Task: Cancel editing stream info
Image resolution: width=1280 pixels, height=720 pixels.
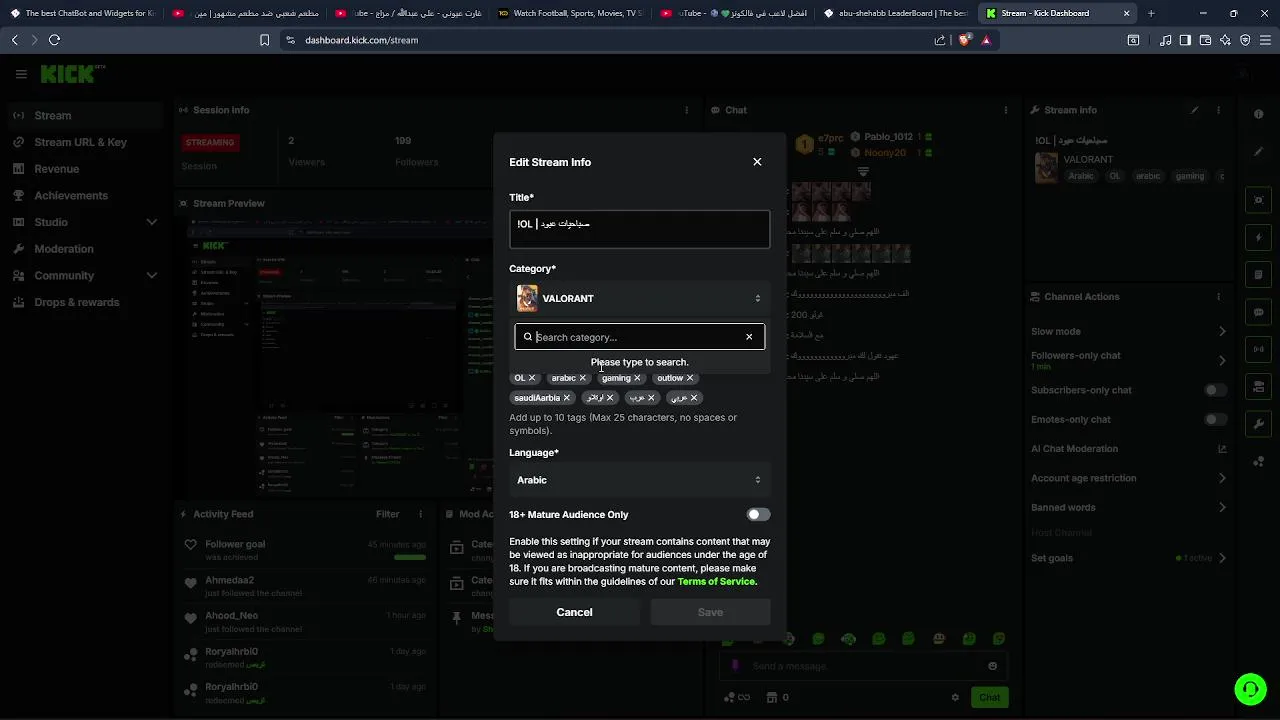Action: [574, 612]
